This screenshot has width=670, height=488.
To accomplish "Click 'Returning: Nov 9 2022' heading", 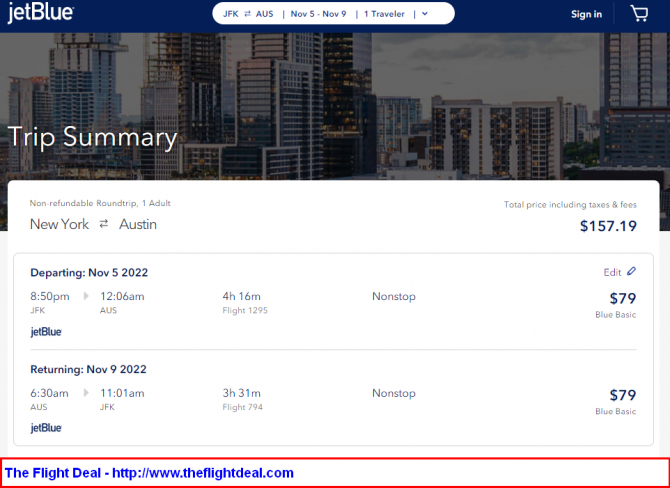I will click(88, 369).
